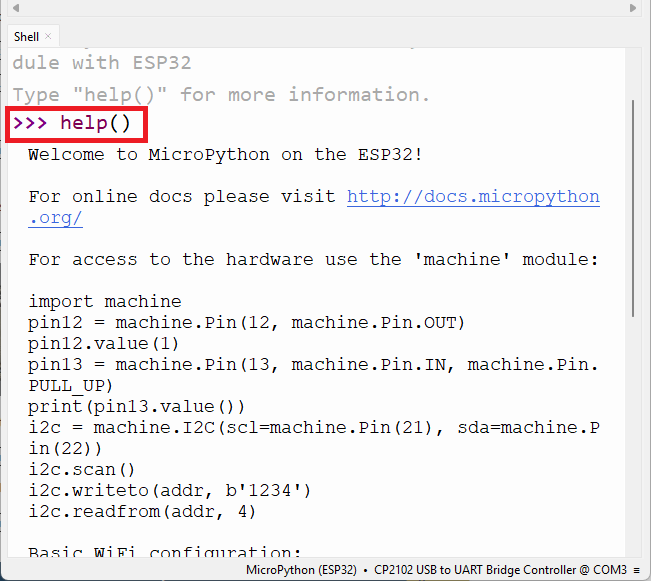Viewport: 651px width, 582px height.
Task: Open the interpreter menu hamburger icon
Action: coord(636,571)
